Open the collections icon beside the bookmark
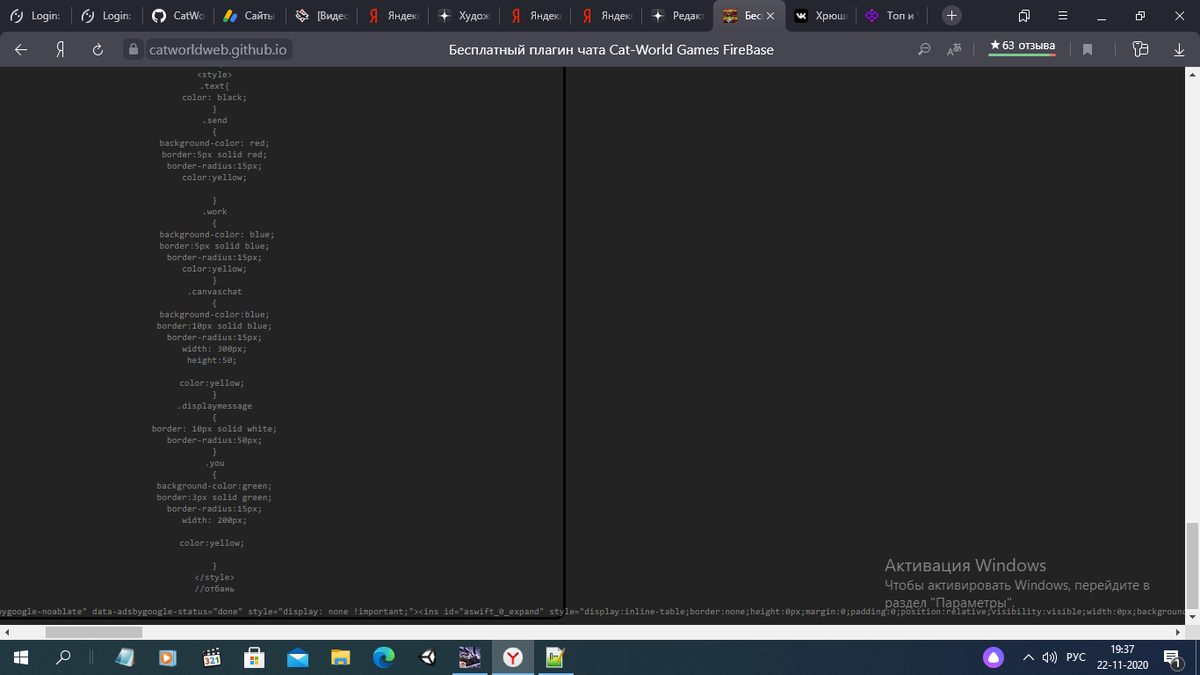Viewport: 1200px width, 675px height. [x=1140, y=49]
